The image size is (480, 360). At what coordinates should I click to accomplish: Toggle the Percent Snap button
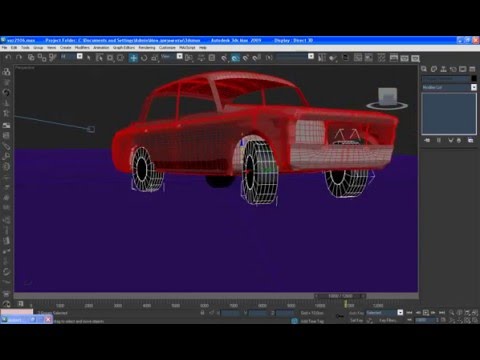click(246, 58)
